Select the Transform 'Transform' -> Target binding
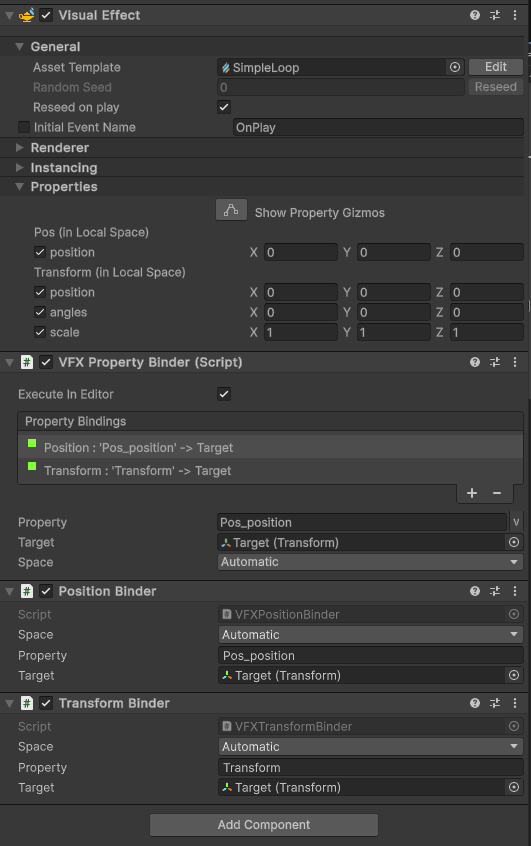 click(x=270, y=470)
